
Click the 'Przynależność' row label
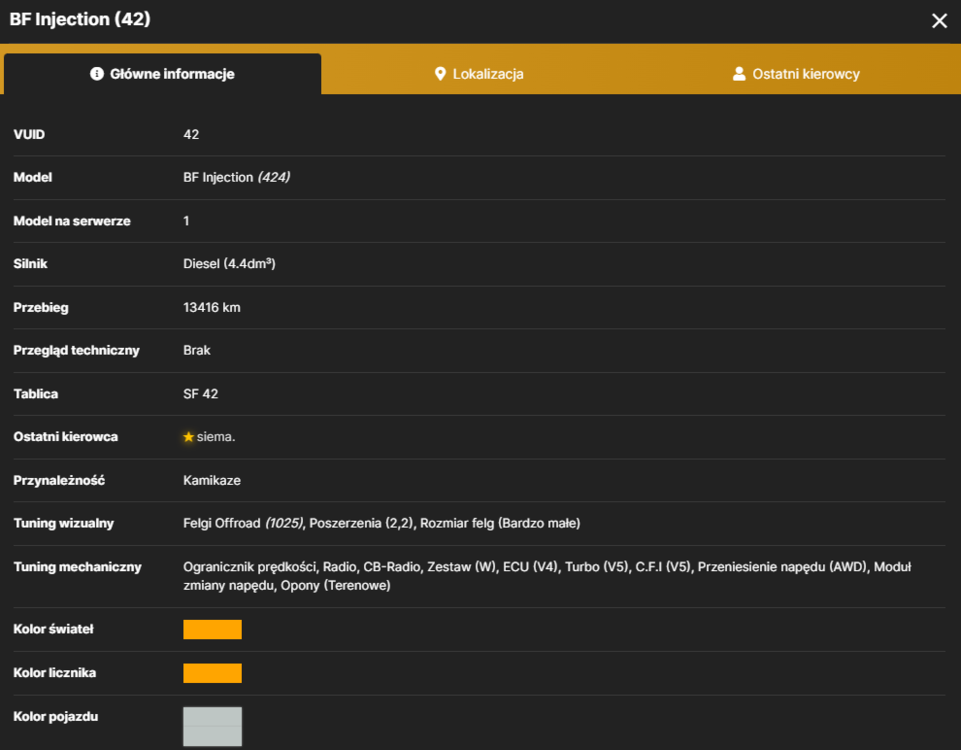(x=59, y=480)
